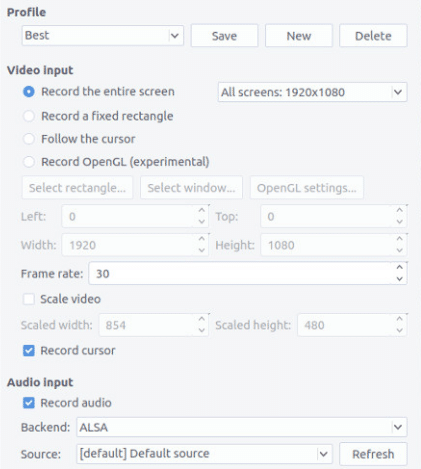Focus the Frame rate input field

[x=240, y=273]
